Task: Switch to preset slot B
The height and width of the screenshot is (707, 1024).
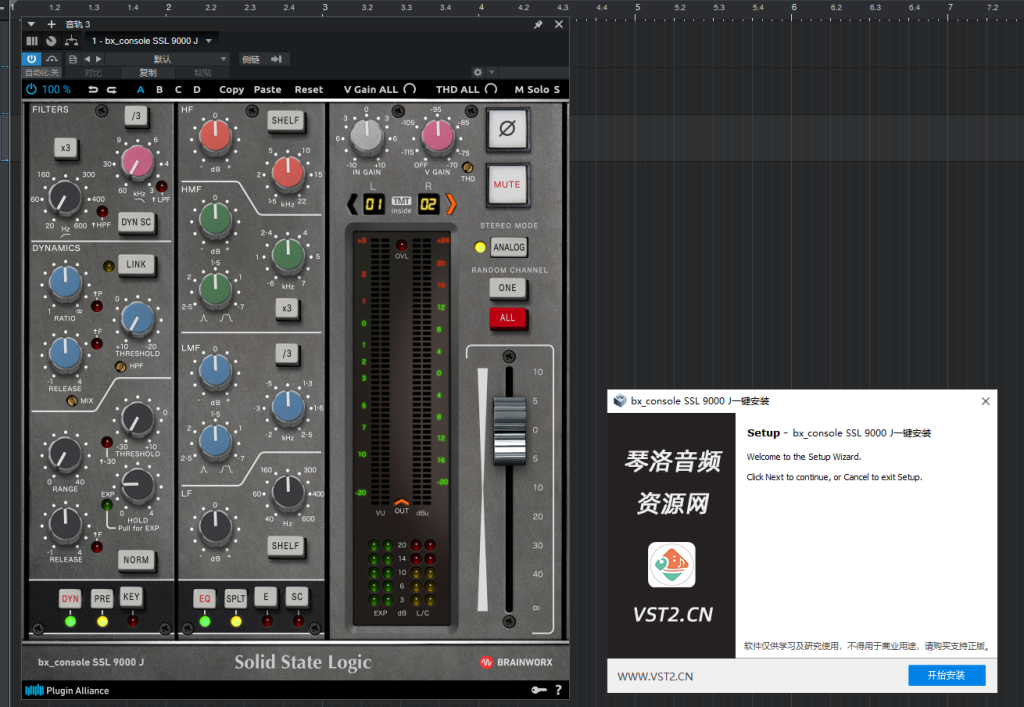Action: (x=159, y=89)
